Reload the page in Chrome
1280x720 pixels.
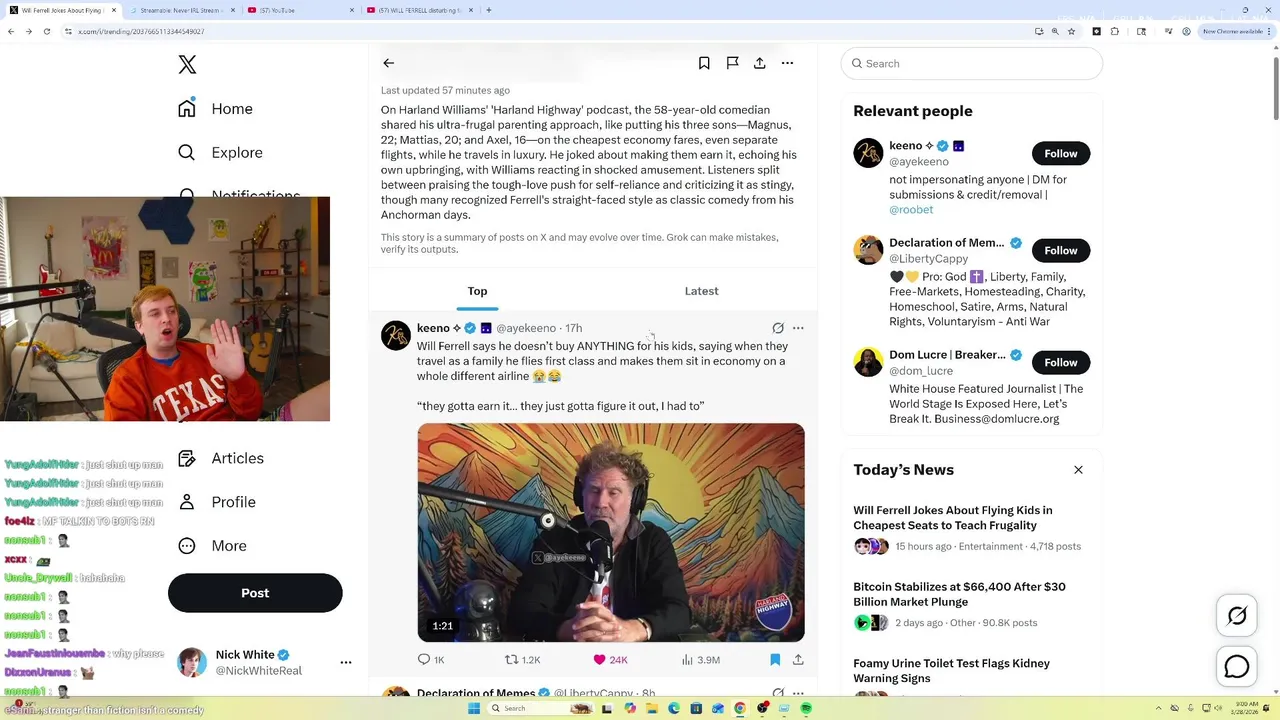click(46, 31)
